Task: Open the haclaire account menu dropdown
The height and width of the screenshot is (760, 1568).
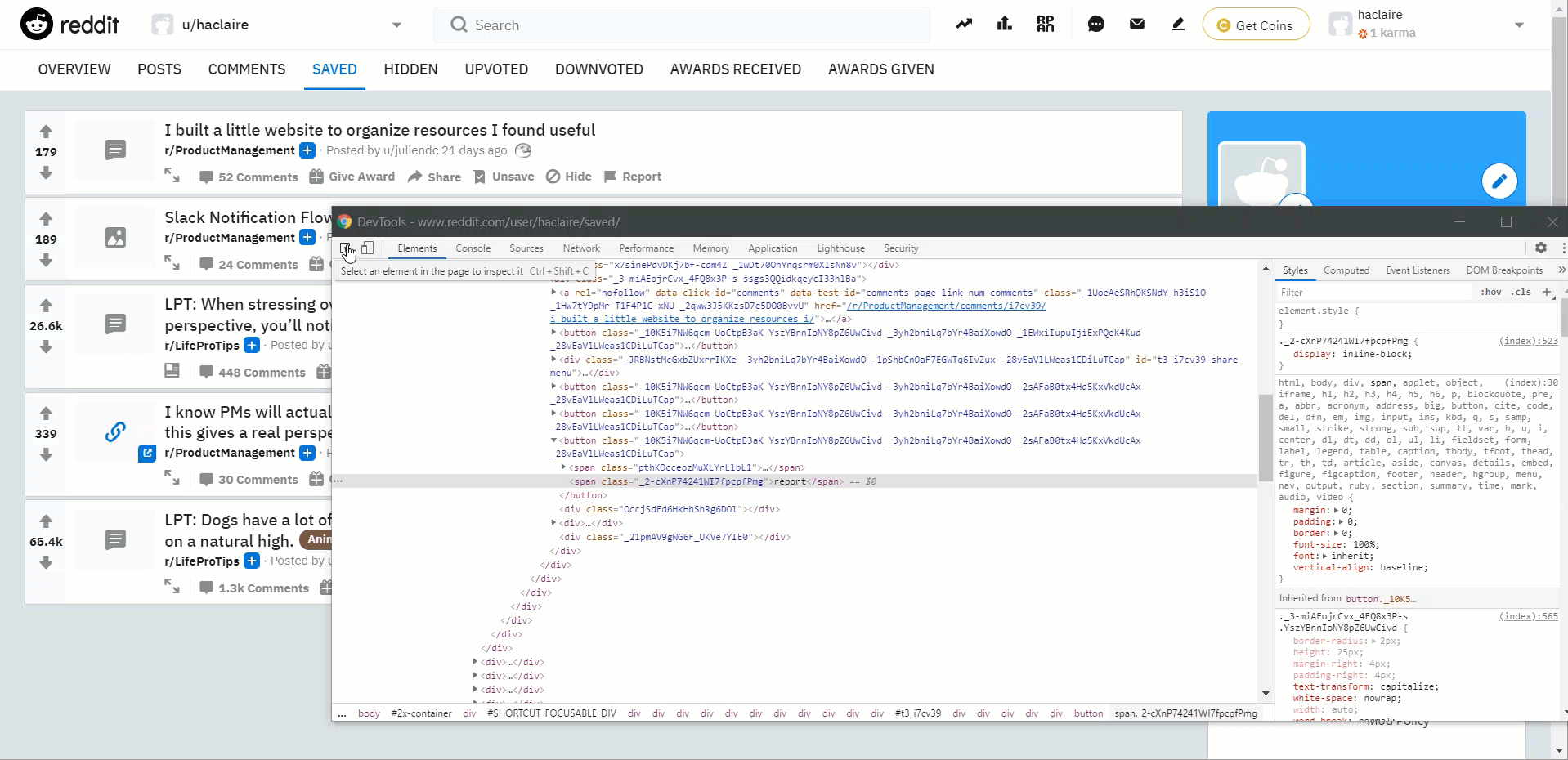Action: 1519,25
